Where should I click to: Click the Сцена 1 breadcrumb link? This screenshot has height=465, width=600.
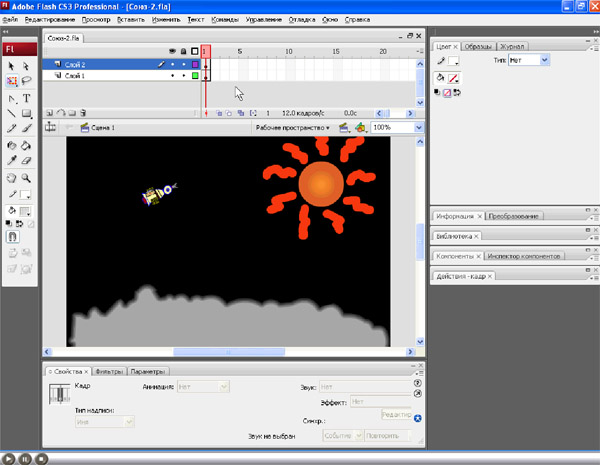point(102,128)
